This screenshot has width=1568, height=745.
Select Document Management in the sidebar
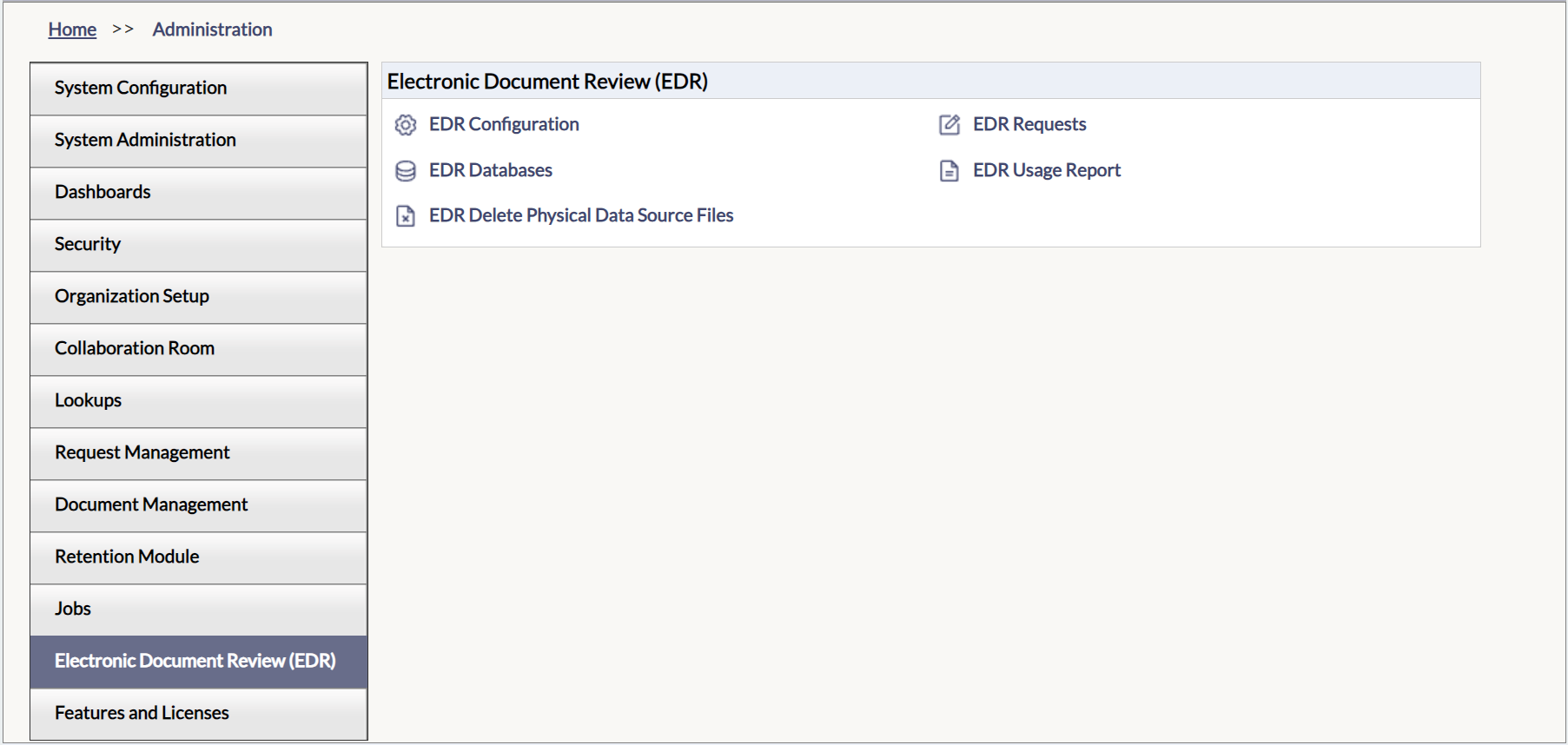pyautogui.click(x=199, y=505)
